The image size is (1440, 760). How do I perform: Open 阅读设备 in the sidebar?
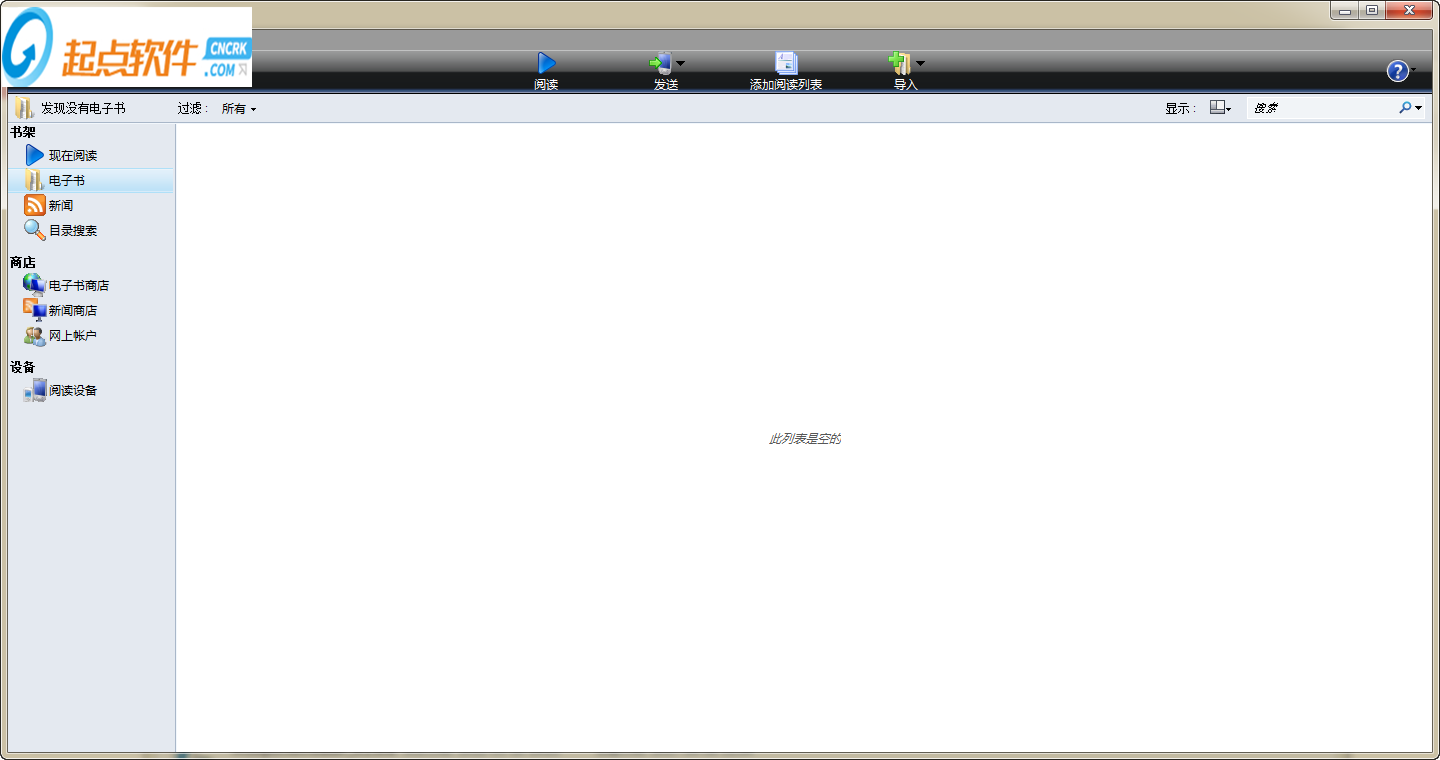click(73, 390)
